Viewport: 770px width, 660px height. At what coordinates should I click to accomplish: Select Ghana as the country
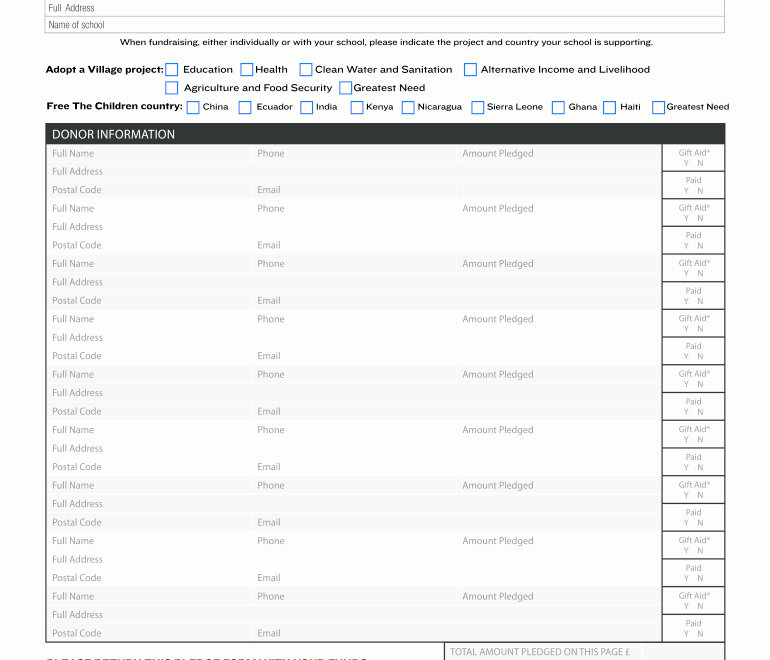[x=558, y=108]
